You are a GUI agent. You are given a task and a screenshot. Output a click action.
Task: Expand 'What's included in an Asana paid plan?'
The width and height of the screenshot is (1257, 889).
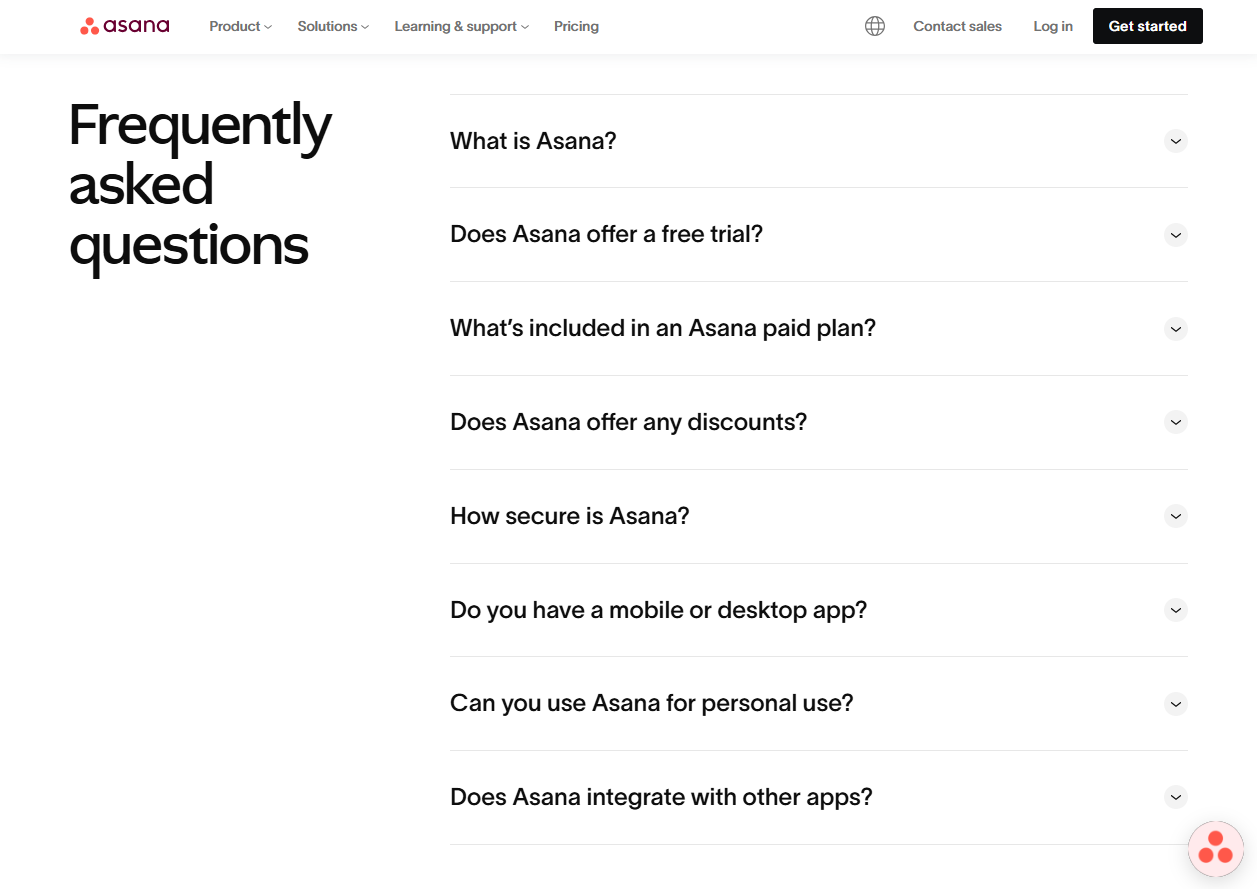(1175, 329)
